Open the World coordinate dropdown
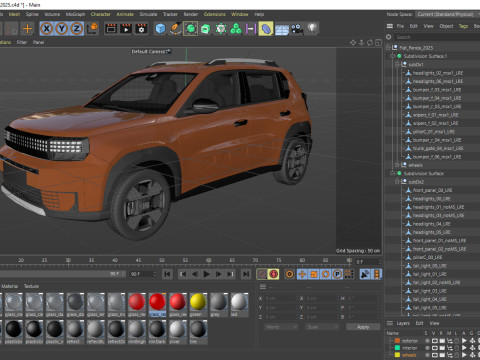480x360 pixels. (x=281, y=327)
